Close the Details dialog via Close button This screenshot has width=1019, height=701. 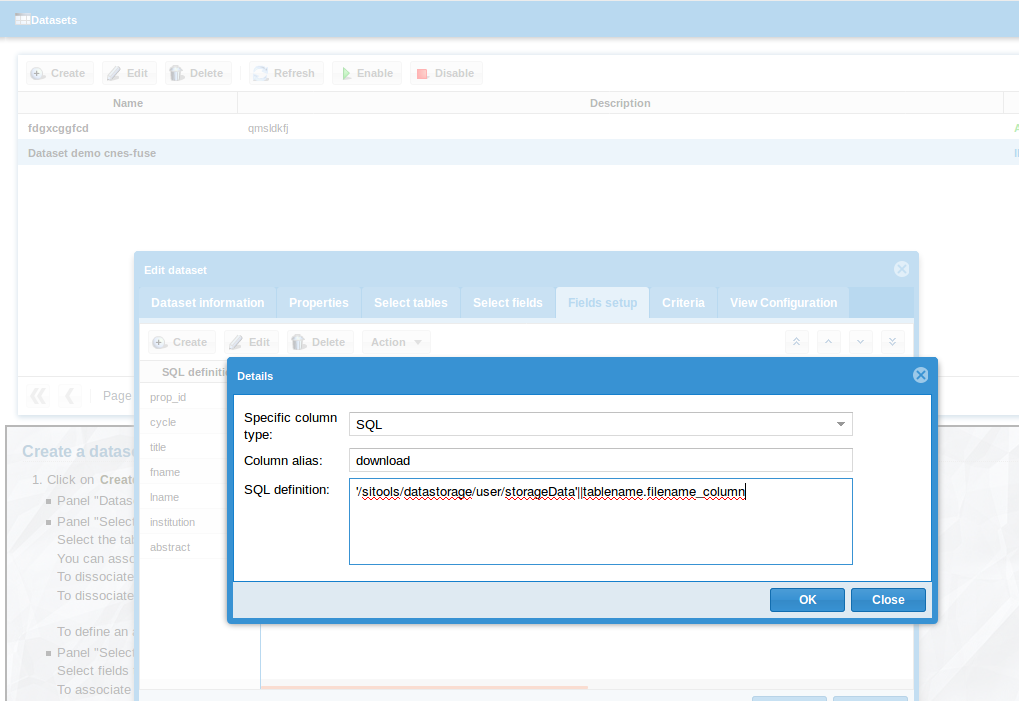click(887, 599)
